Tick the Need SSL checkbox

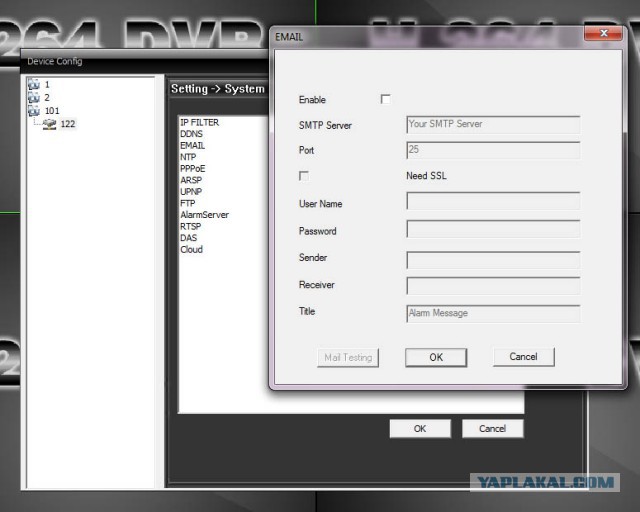coord(304,176)
